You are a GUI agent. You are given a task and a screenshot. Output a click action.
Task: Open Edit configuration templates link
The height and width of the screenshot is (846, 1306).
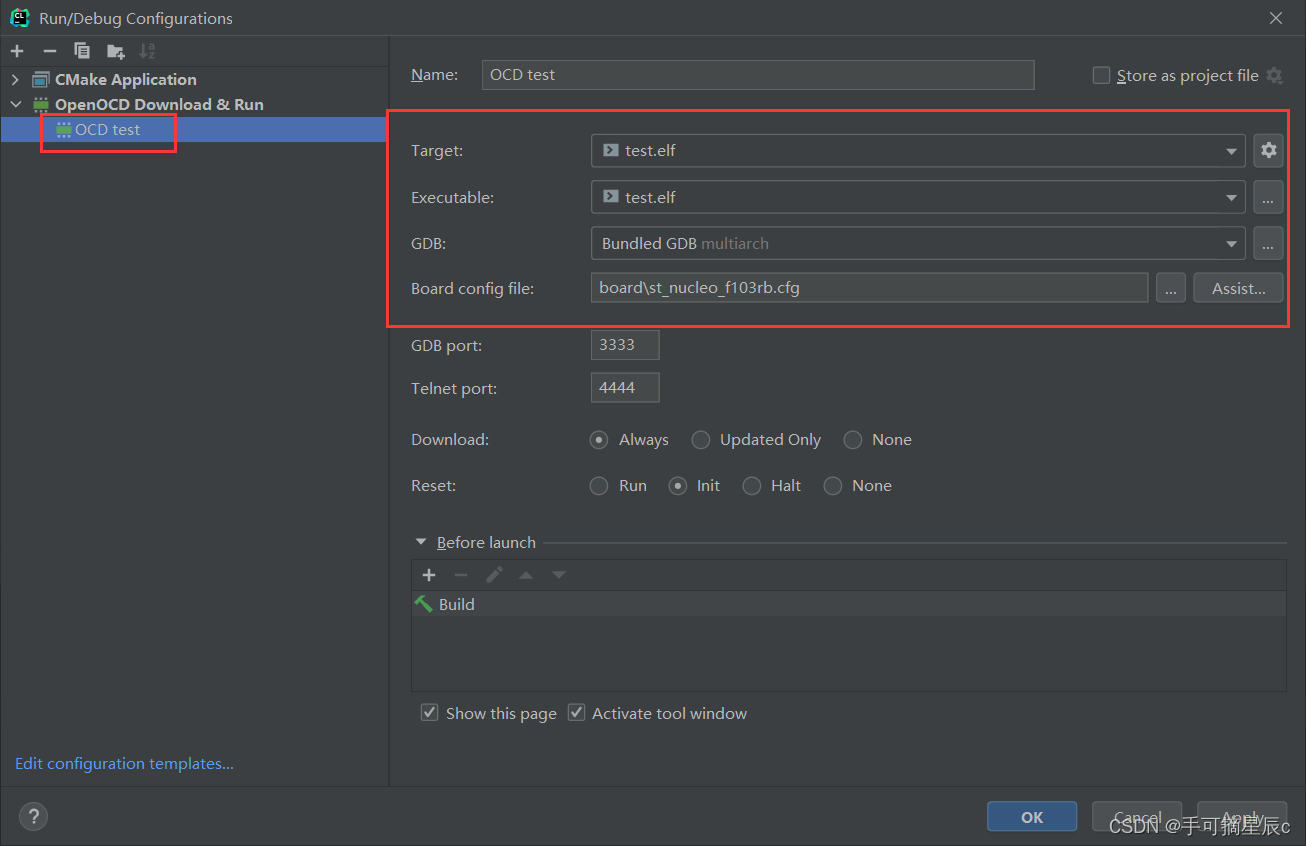tap(124, 763)
